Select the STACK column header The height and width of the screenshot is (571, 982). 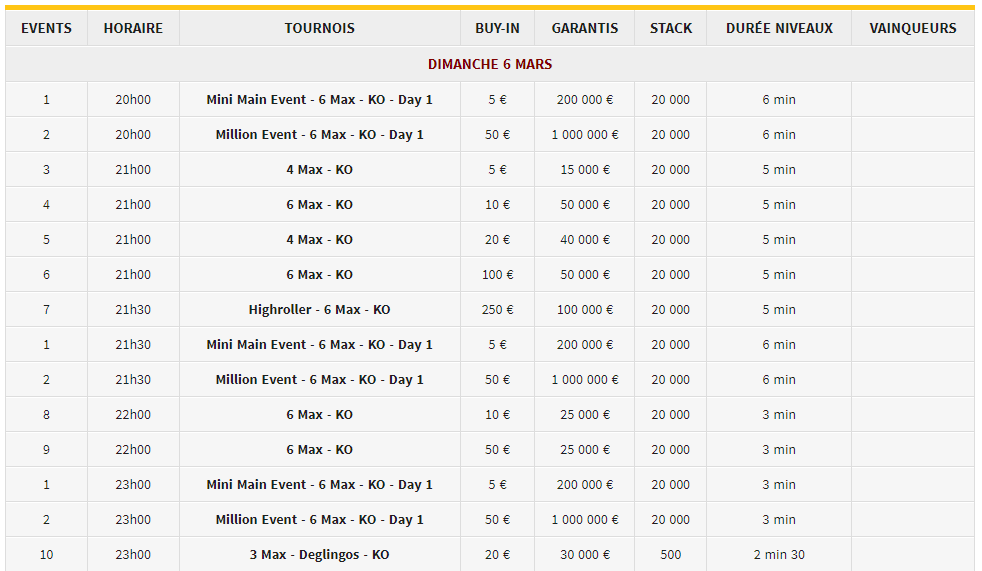pos(670,28)
